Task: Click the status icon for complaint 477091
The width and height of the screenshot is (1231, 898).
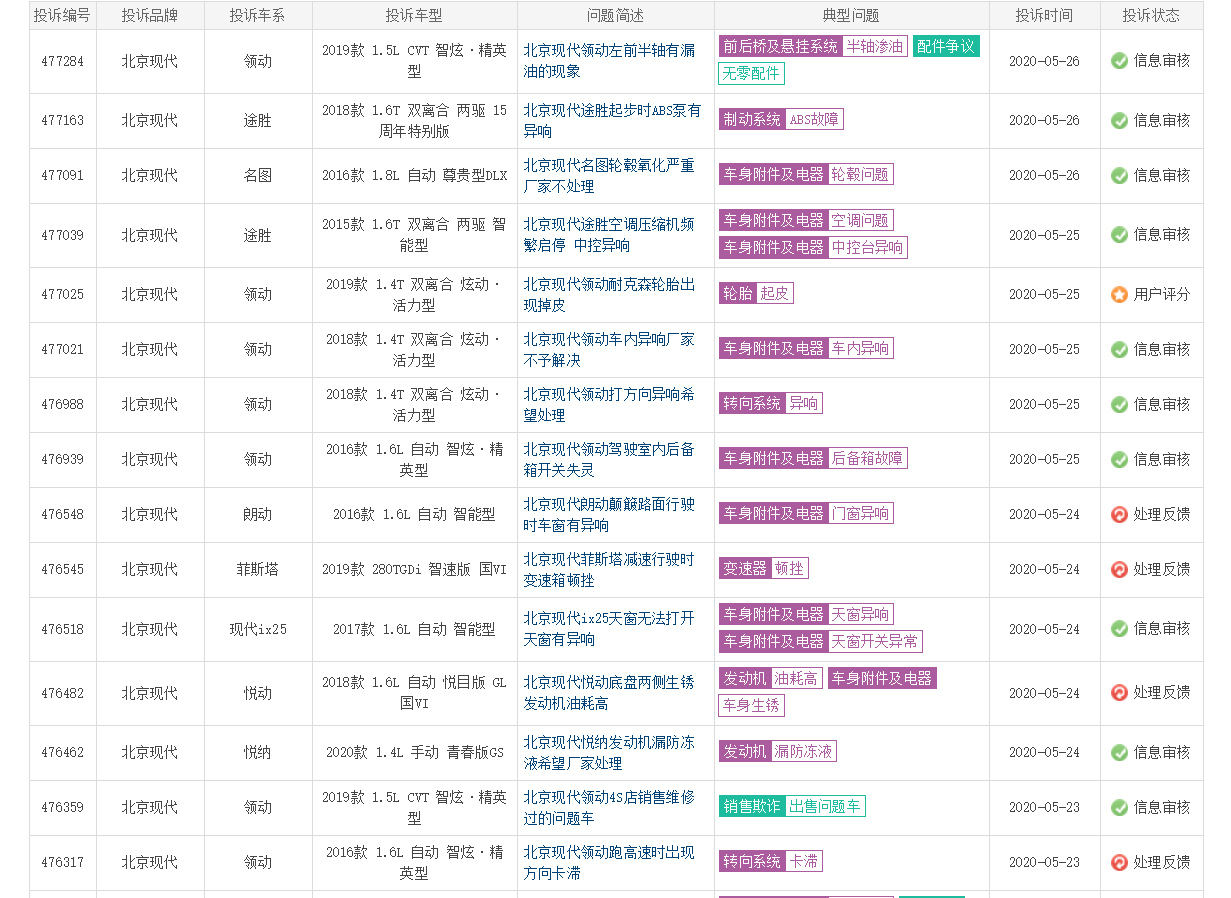Action: [1120, 175]
